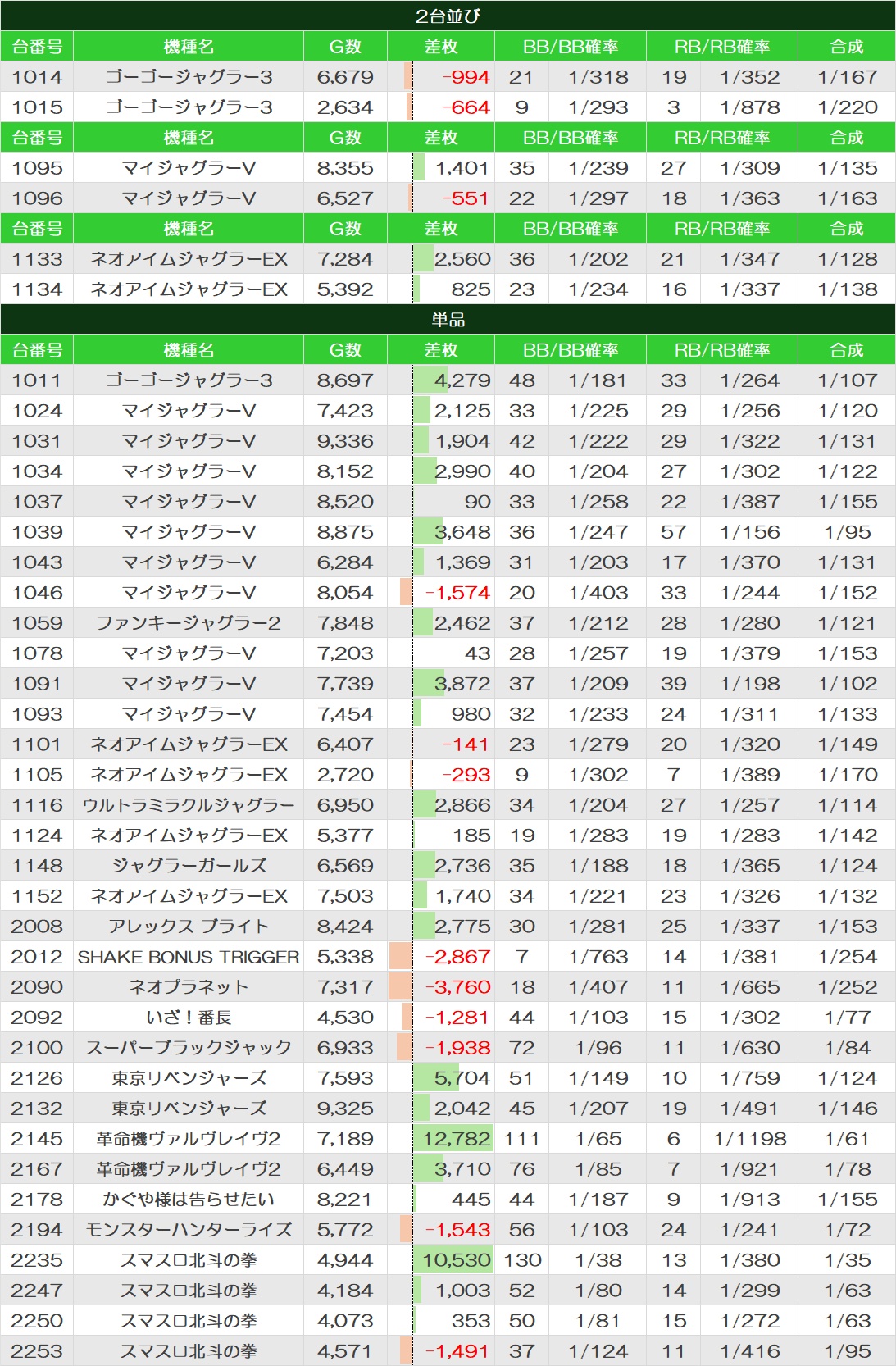Click combined rate 1/95 for machine 1039

coord(847,532)
